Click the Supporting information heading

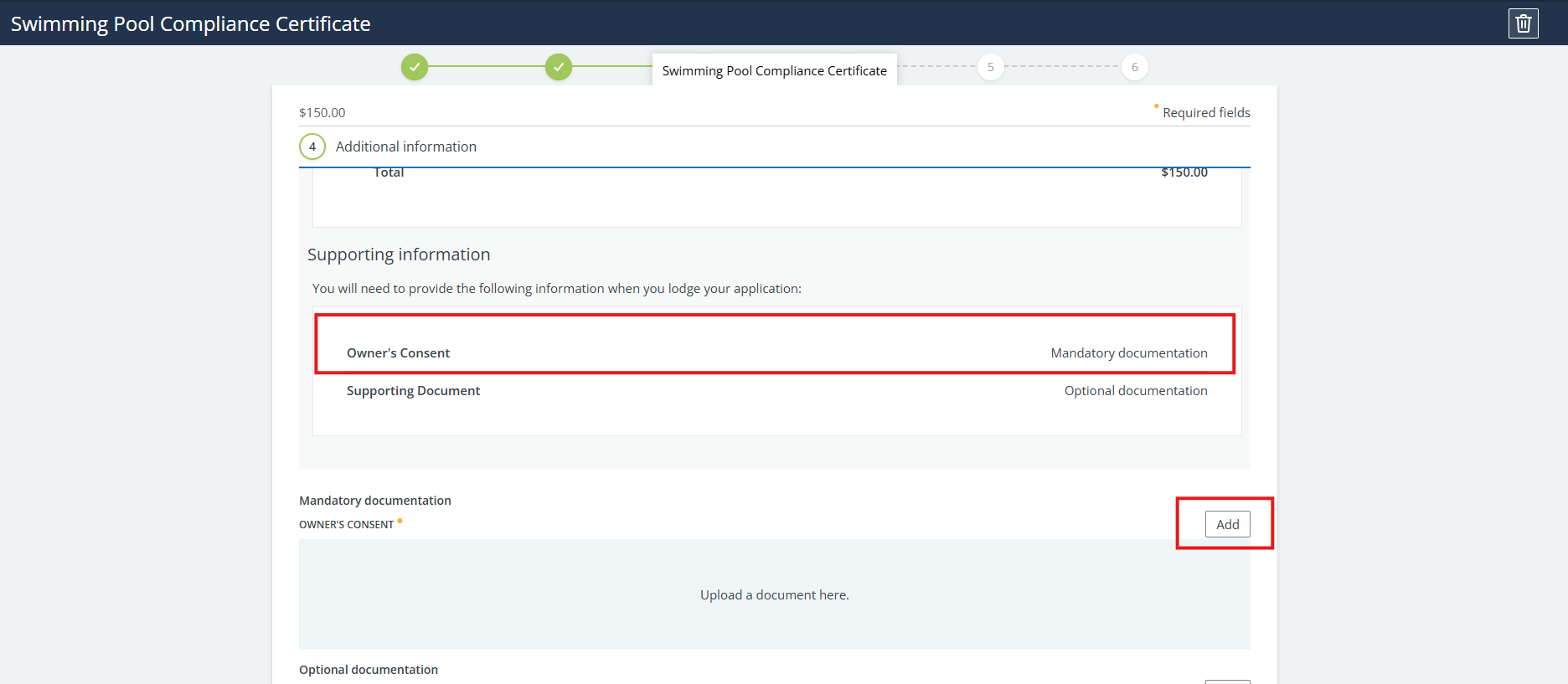(399, 255)
